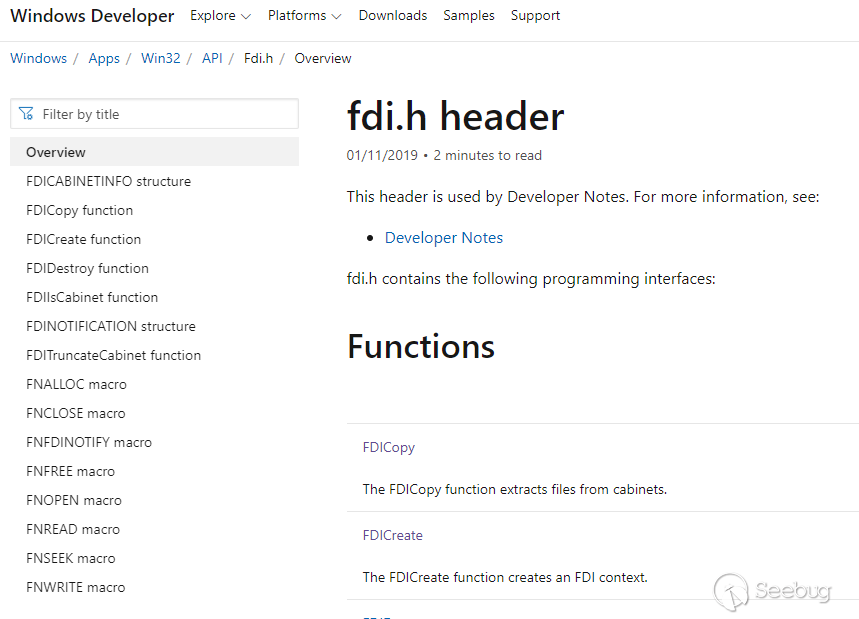Select Overview in the sidebar

56,152
